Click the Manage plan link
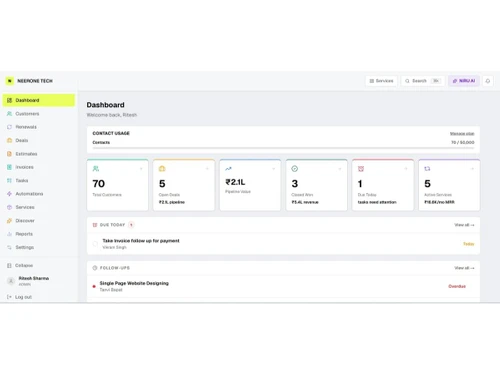The width and height of the screenshot is (500, 375). point(462,133)
